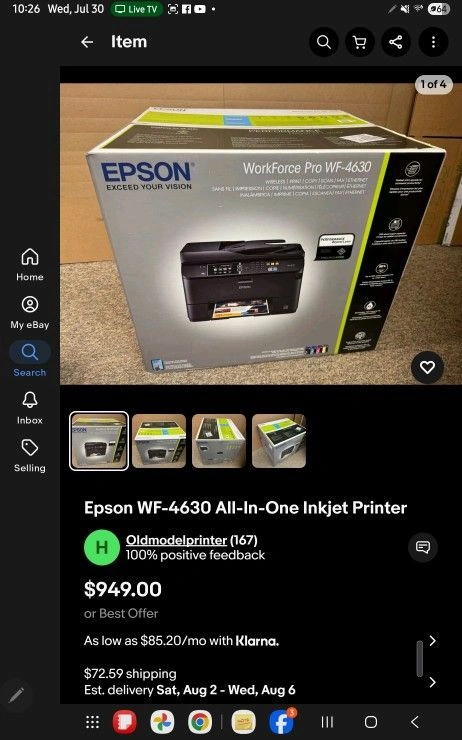This screenshot has height=740, width=462.
Task: Go to the Selling section
Action: pyautogui.click(x=30, y=456)
